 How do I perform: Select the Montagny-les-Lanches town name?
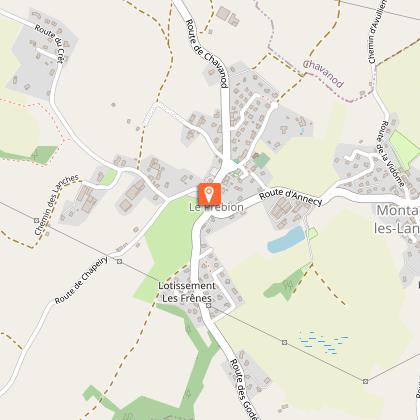(x=397, y=220)
